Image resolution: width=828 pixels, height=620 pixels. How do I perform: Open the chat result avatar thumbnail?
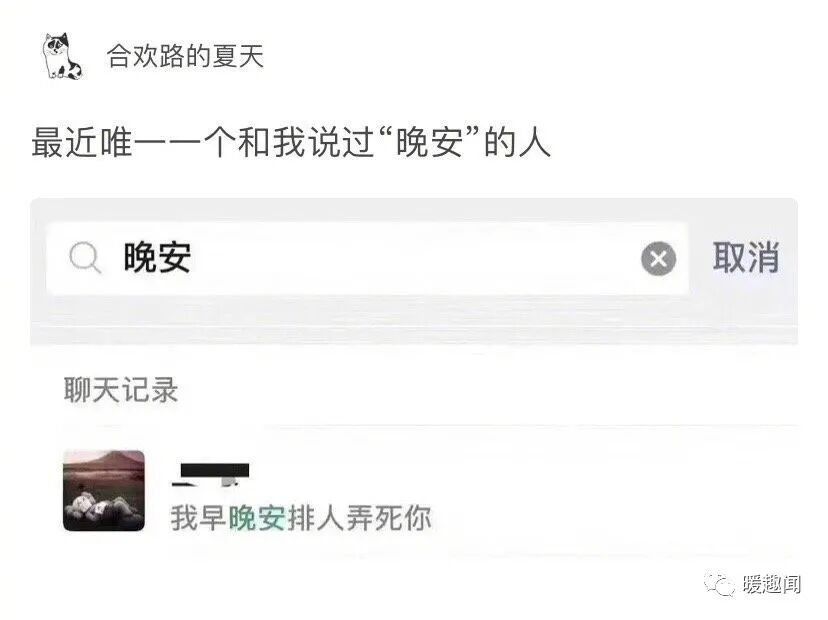104,490
